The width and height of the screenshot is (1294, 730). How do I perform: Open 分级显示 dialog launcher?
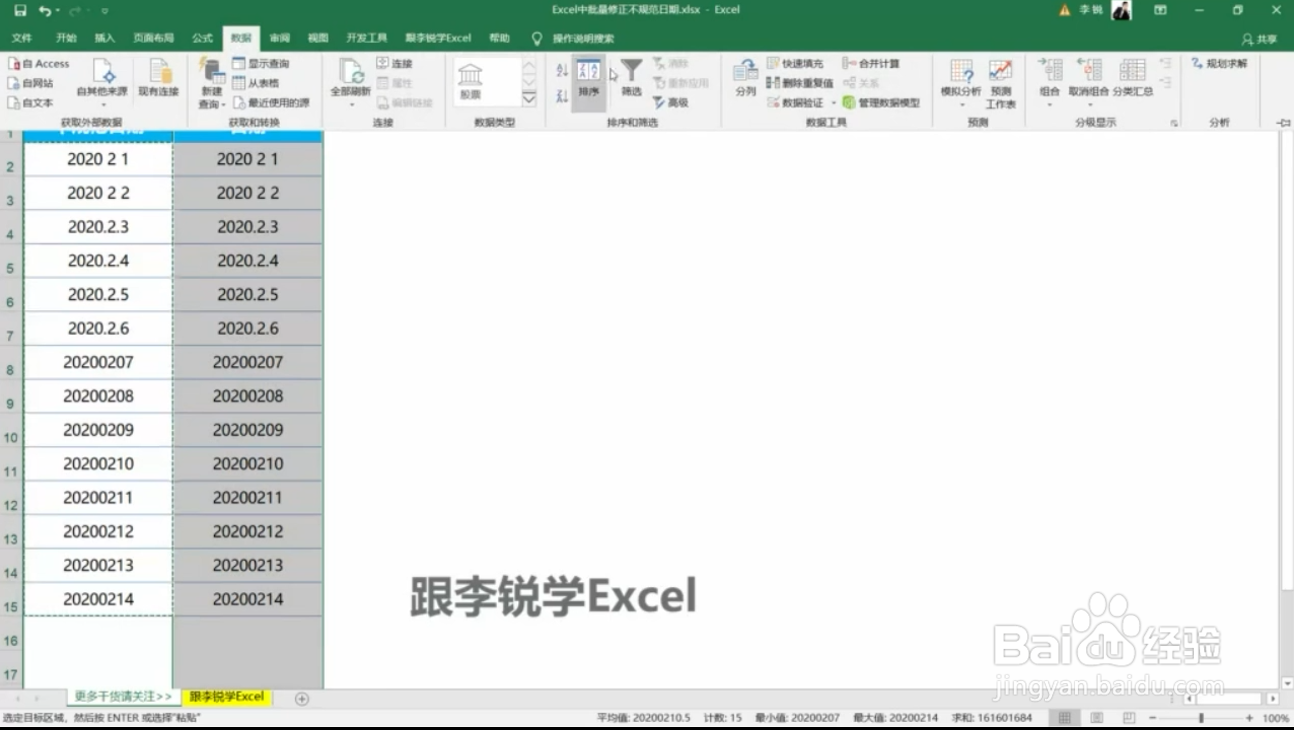tap(1174, 124)
